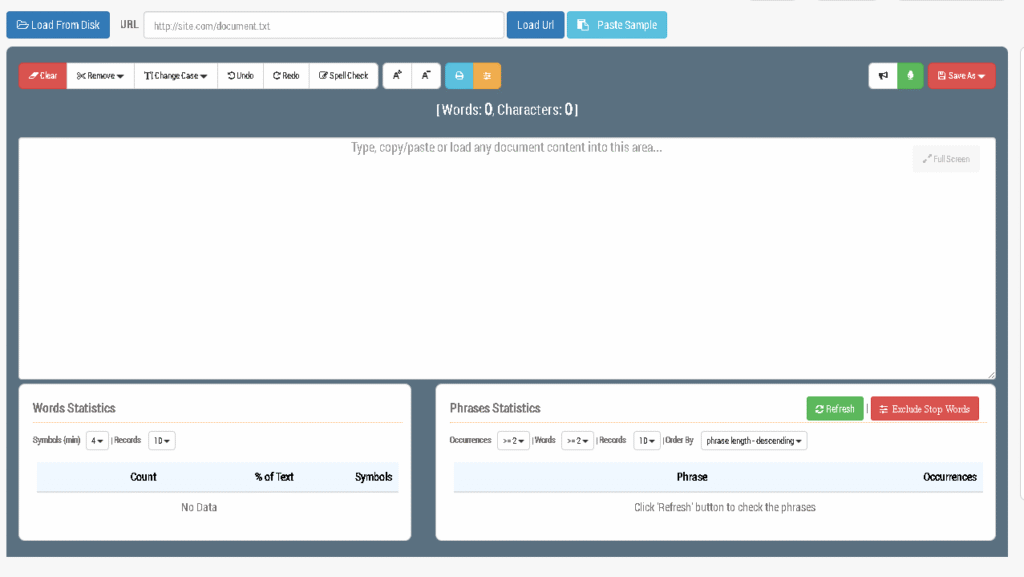Open the Change Case dropdown
Screen dimensions: 1024x577
(175, 75)
